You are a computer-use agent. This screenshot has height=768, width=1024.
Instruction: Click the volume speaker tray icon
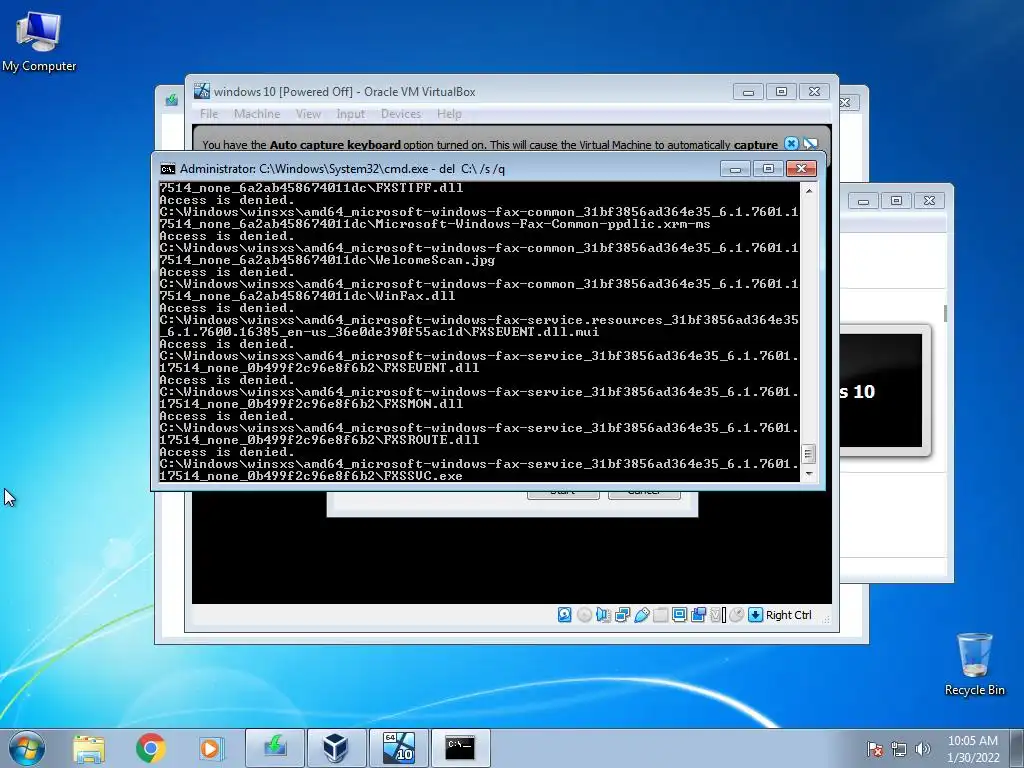pos(923,749)
